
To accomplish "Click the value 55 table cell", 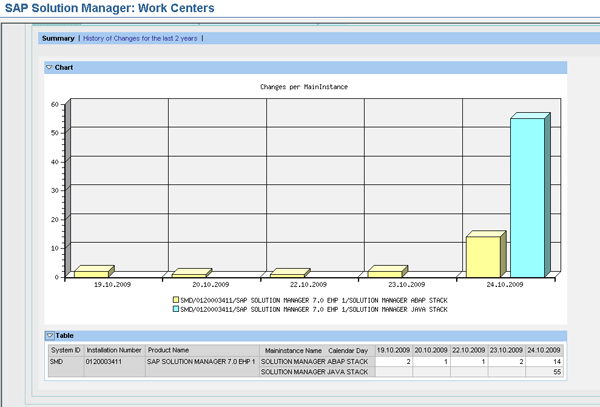I will pyautogui.click(x=555, y=372).
